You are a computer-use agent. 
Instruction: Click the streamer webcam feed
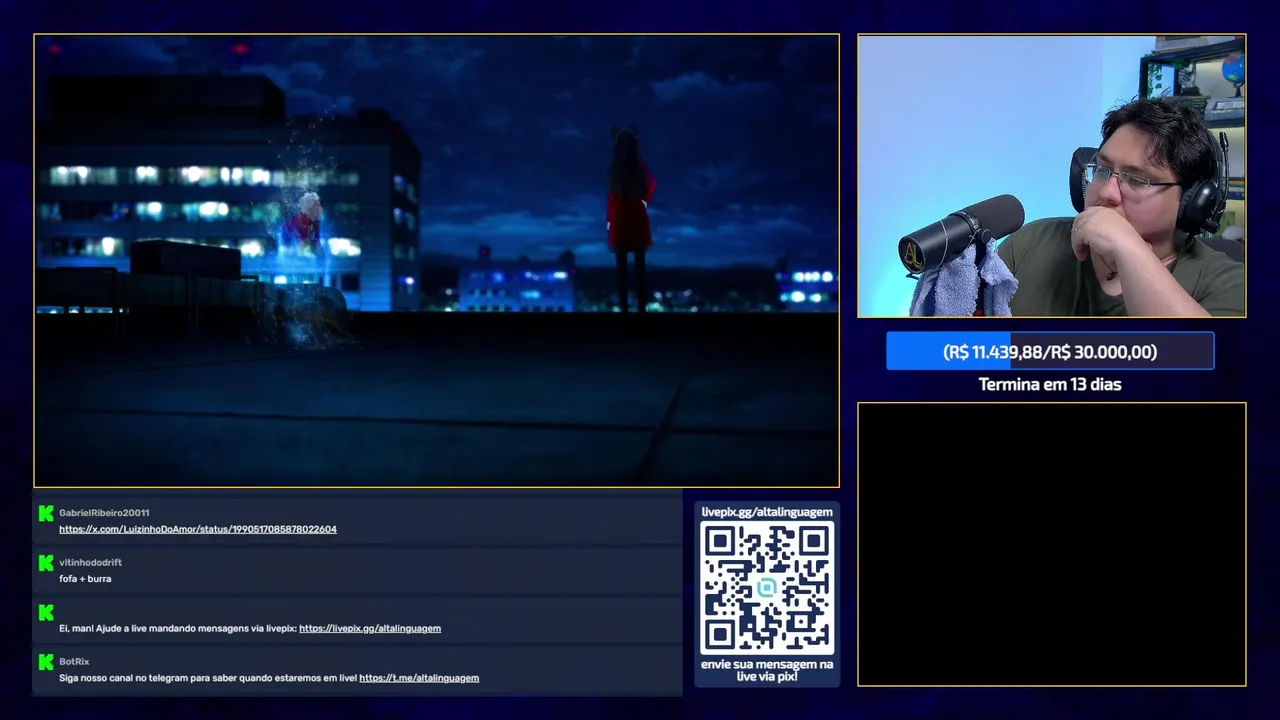tap(1052, 176)
